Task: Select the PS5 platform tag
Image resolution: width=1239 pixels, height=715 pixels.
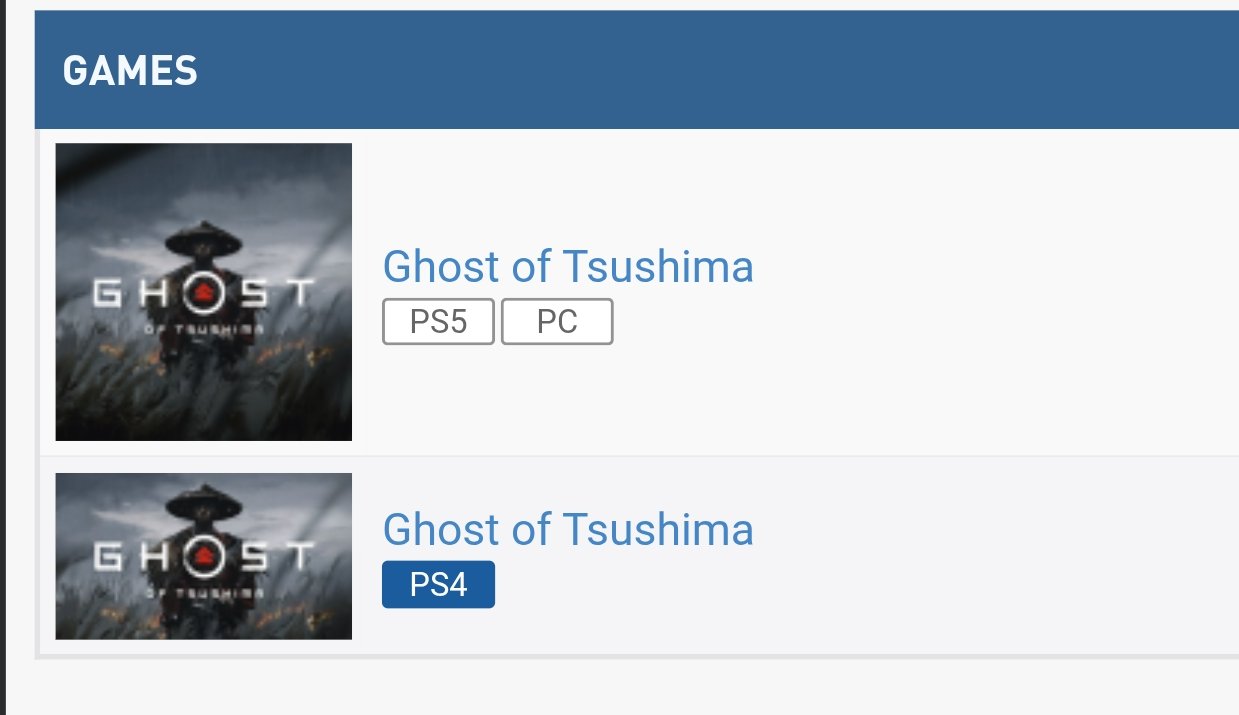Action: [x=438, y=323]
